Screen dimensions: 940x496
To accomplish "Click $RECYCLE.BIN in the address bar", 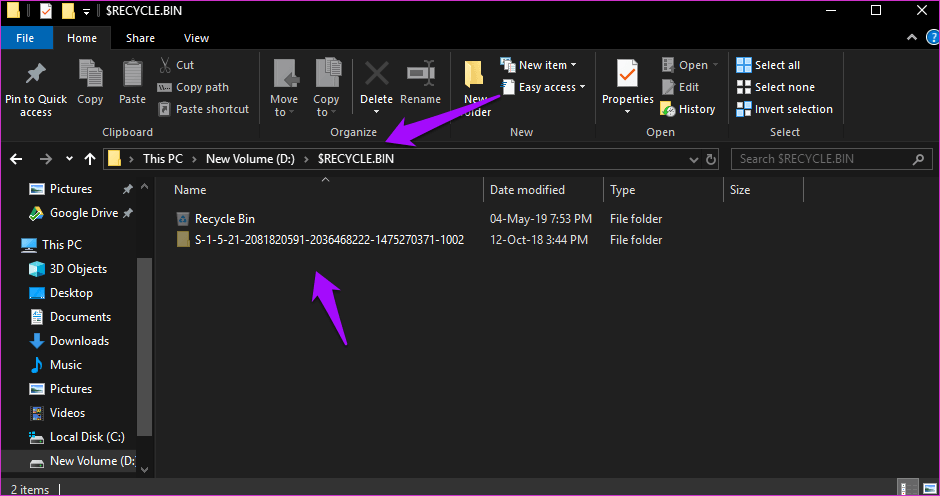I will click(356, 159).
